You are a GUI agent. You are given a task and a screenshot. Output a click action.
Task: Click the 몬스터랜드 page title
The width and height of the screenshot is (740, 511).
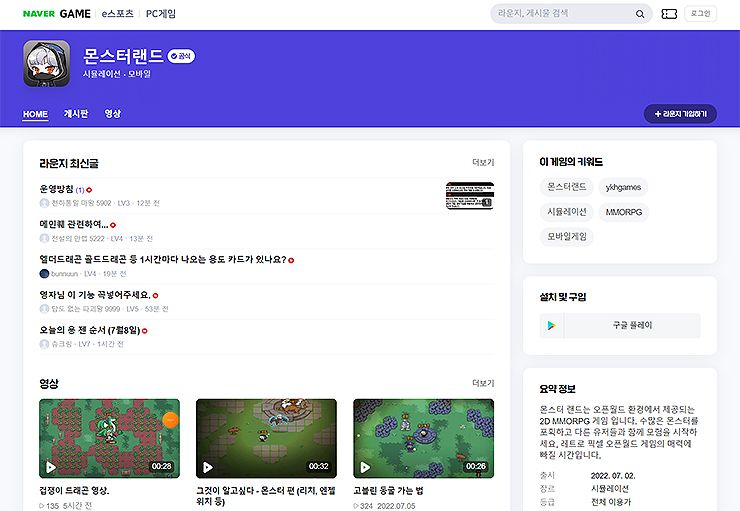123,56
